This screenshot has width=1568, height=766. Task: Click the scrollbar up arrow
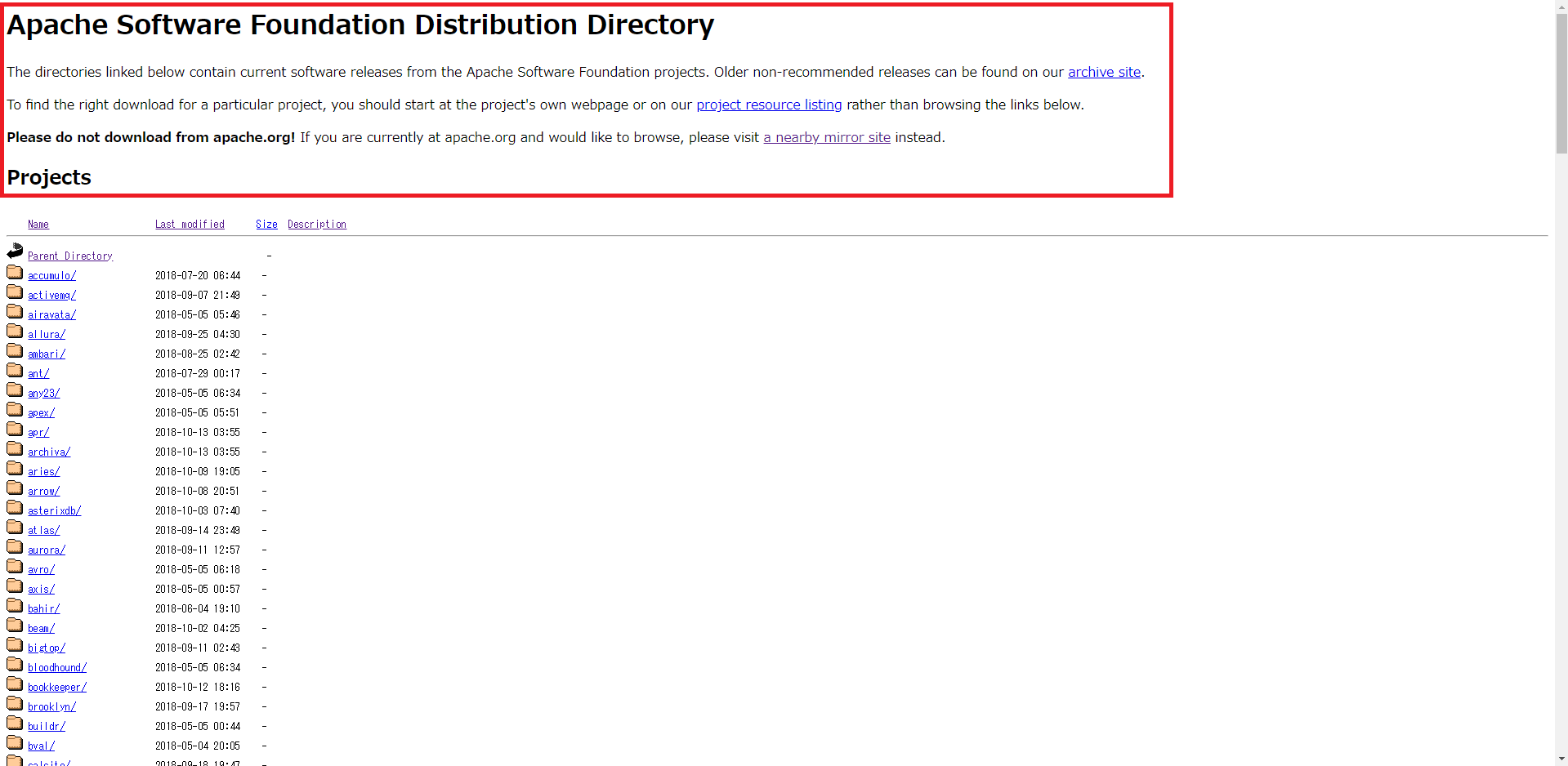pyautogui.click(x=1561, y=7)
